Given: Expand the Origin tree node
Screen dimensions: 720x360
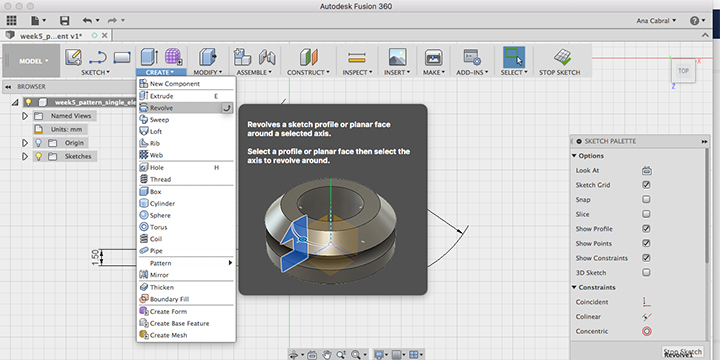Looking at the screenshot, I should [x=25, y=143].
